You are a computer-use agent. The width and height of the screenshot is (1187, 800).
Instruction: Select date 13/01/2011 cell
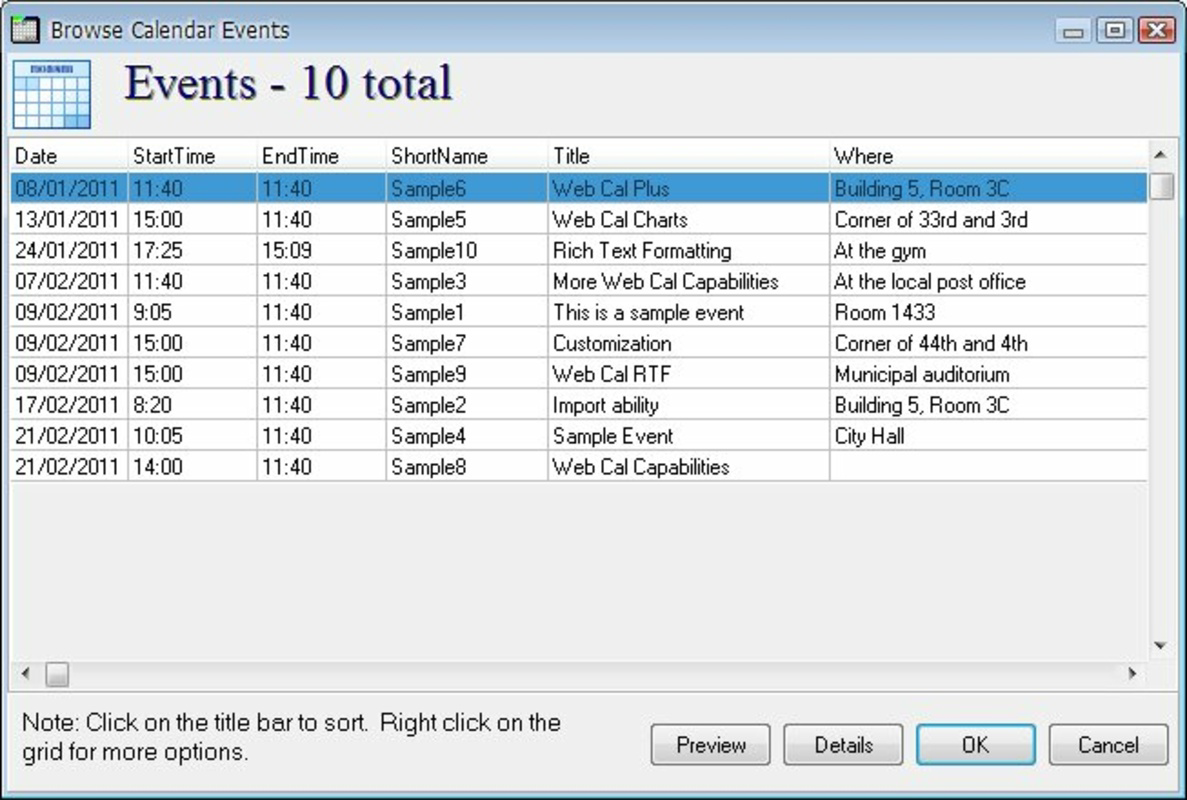tap(69, 219)
